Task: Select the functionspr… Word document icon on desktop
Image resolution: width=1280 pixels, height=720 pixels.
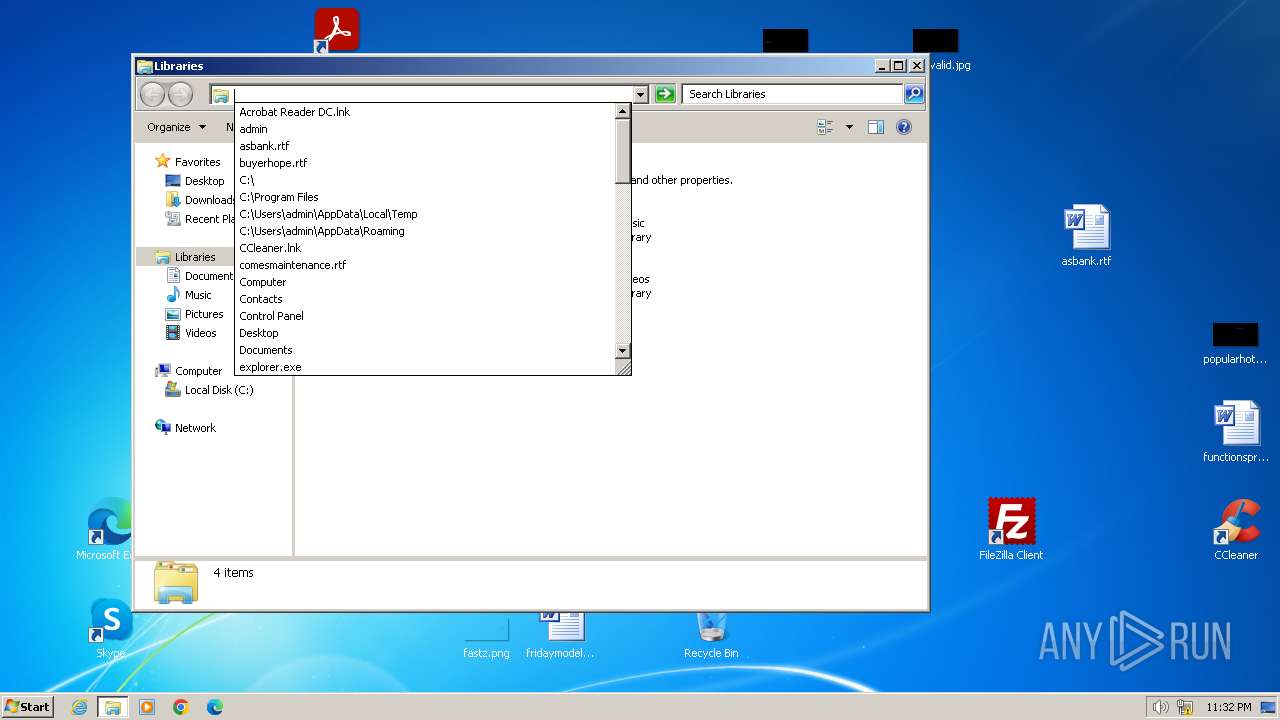Action: [1236, 432]
